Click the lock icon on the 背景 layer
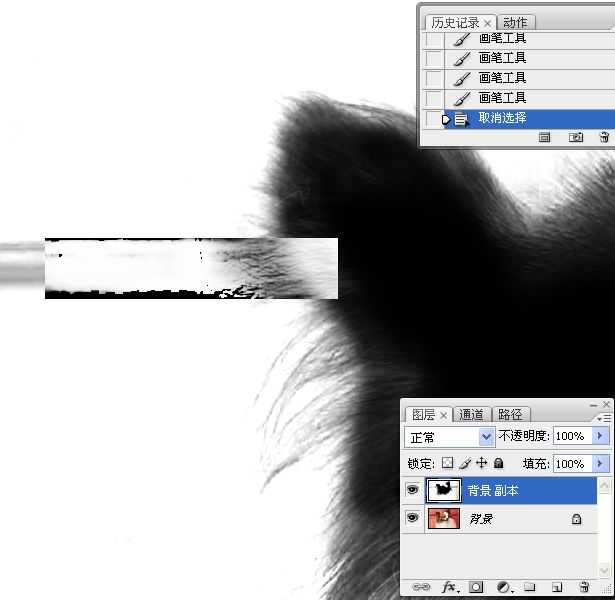The height and width of the screenshot is (600, 615). 576,519
